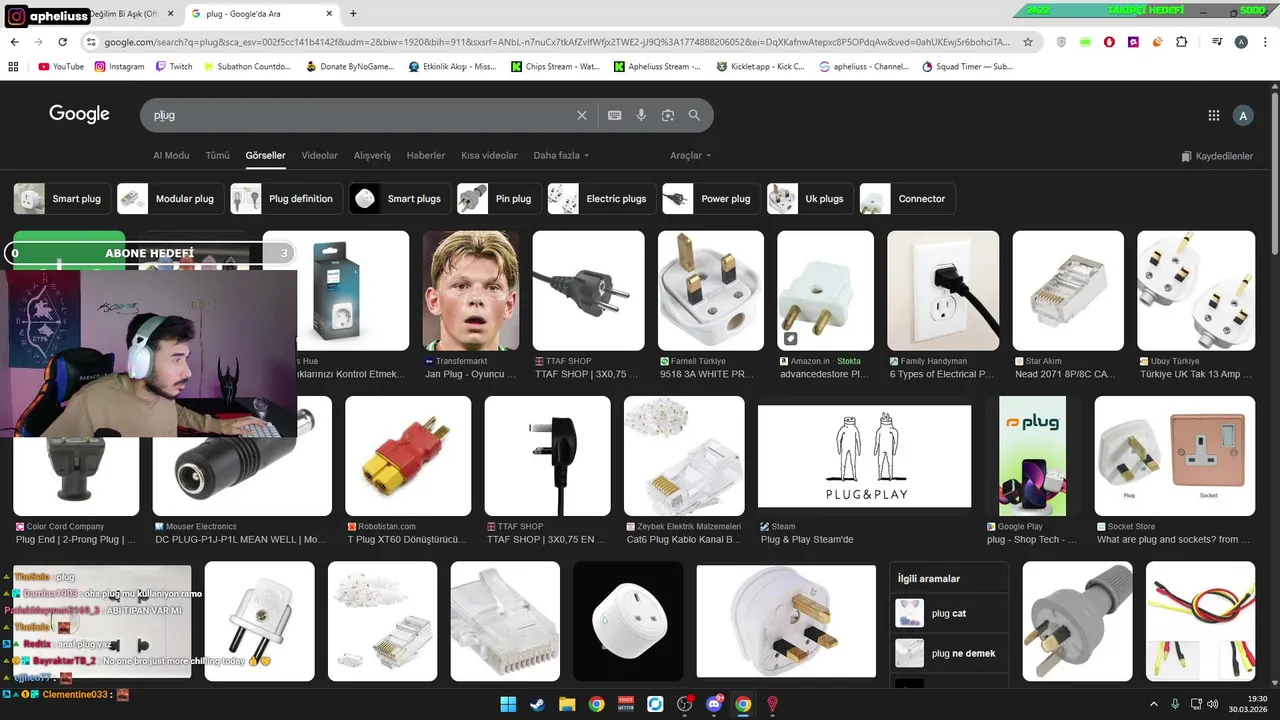Select the Modular plug filter chip
The image size is (1280, 720).
[170, 198]
